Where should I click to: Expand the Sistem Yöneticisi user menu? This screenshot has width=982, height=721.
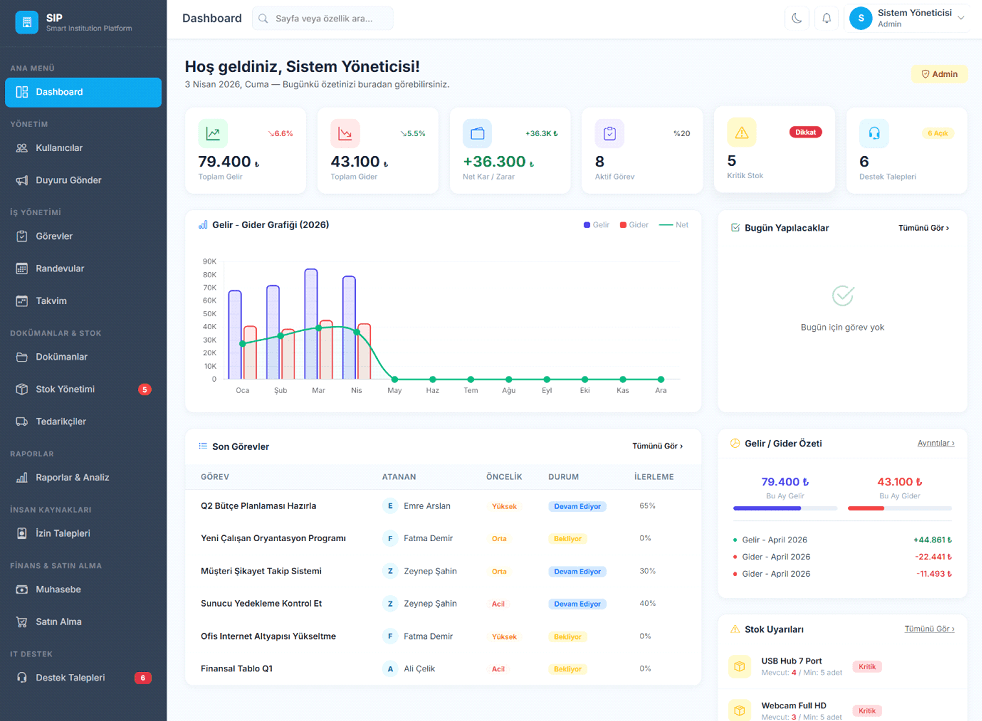pos(908,18)
